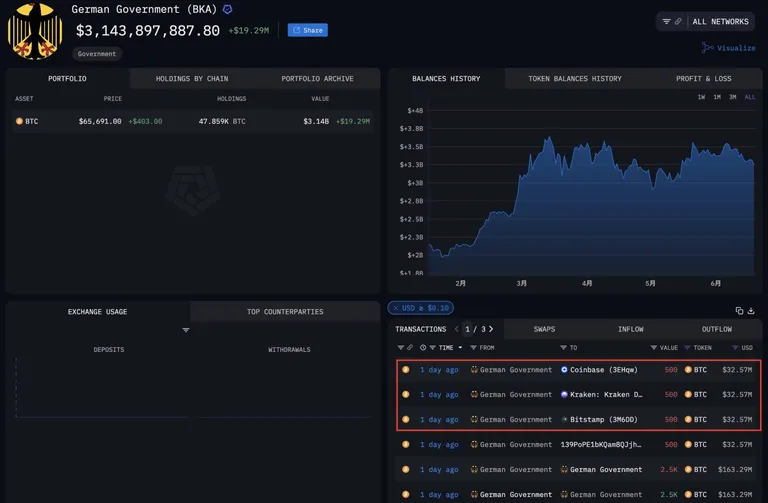
Task: Click the verified shield icon beside German Government
Action: tap(227, 9)
